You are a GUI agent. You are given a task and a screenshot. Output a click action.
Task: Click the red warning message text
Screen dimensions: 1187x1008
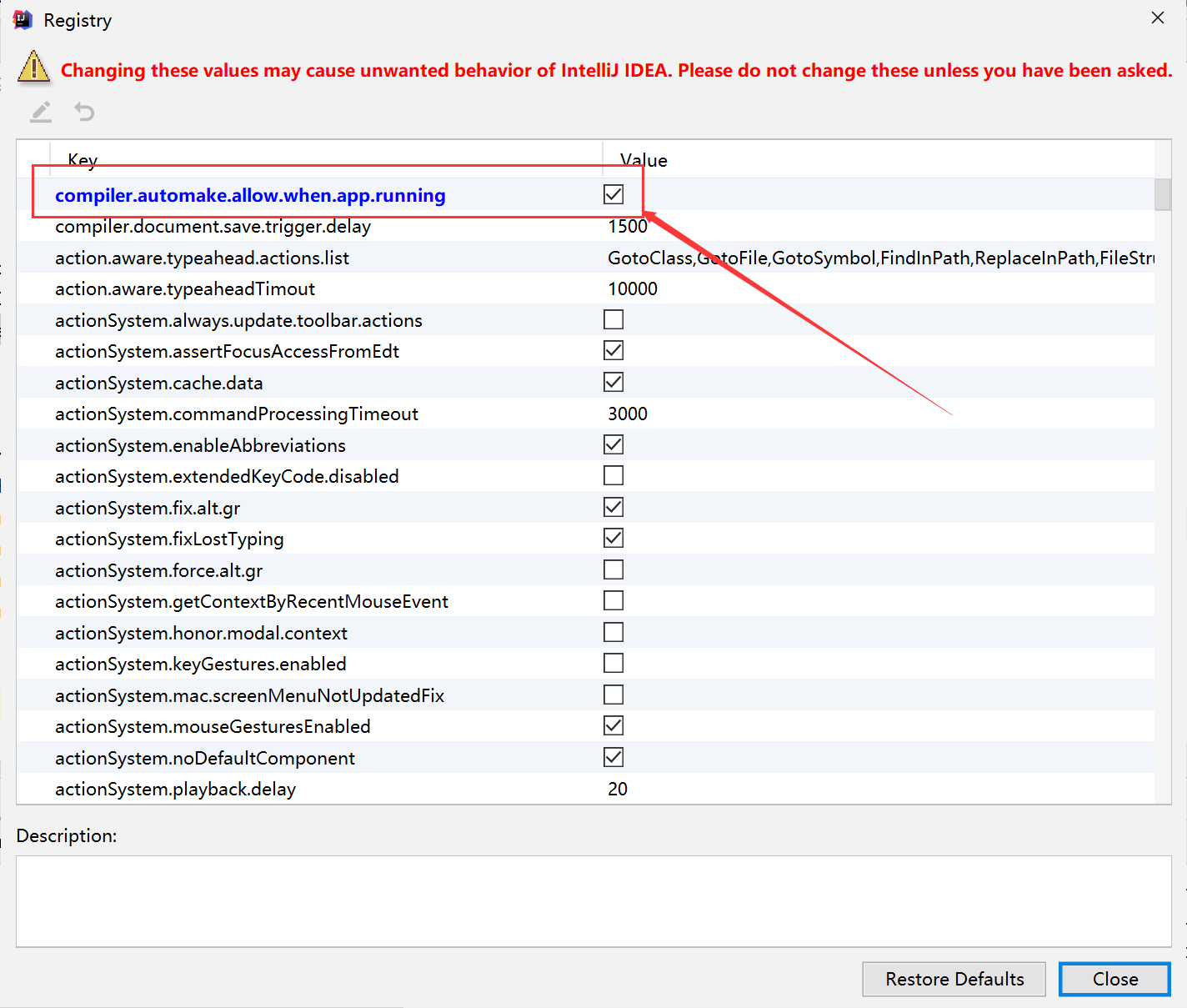coord(616,70)
